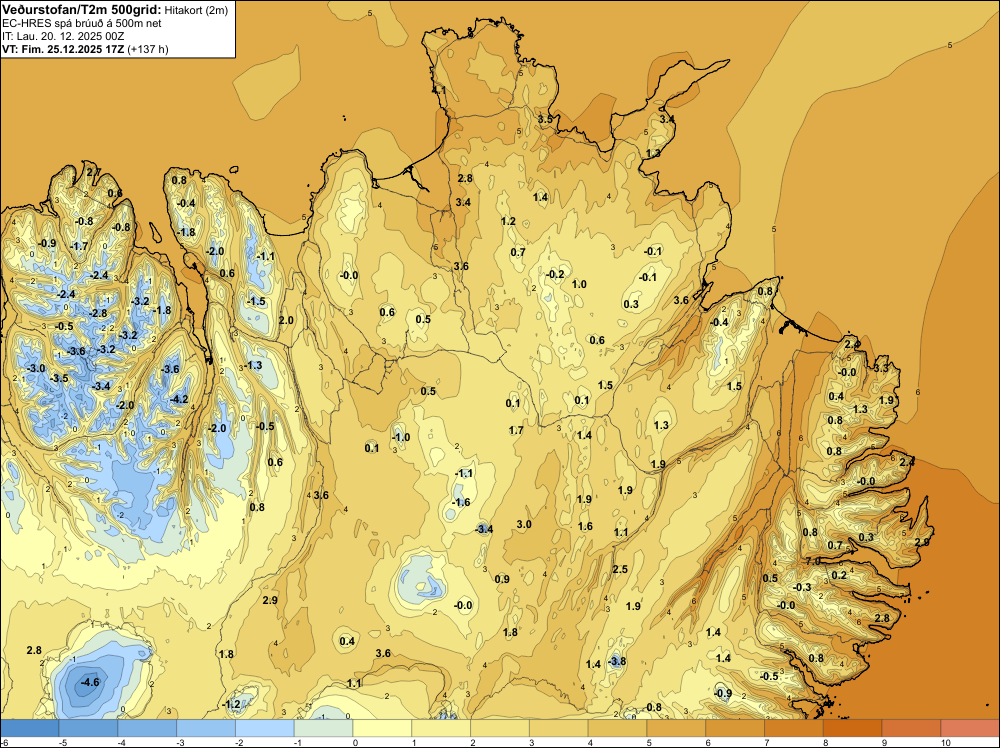1000x748 pixels.
Task: Click the '0.9' temperature value on the map
Action: click(502, 580)
